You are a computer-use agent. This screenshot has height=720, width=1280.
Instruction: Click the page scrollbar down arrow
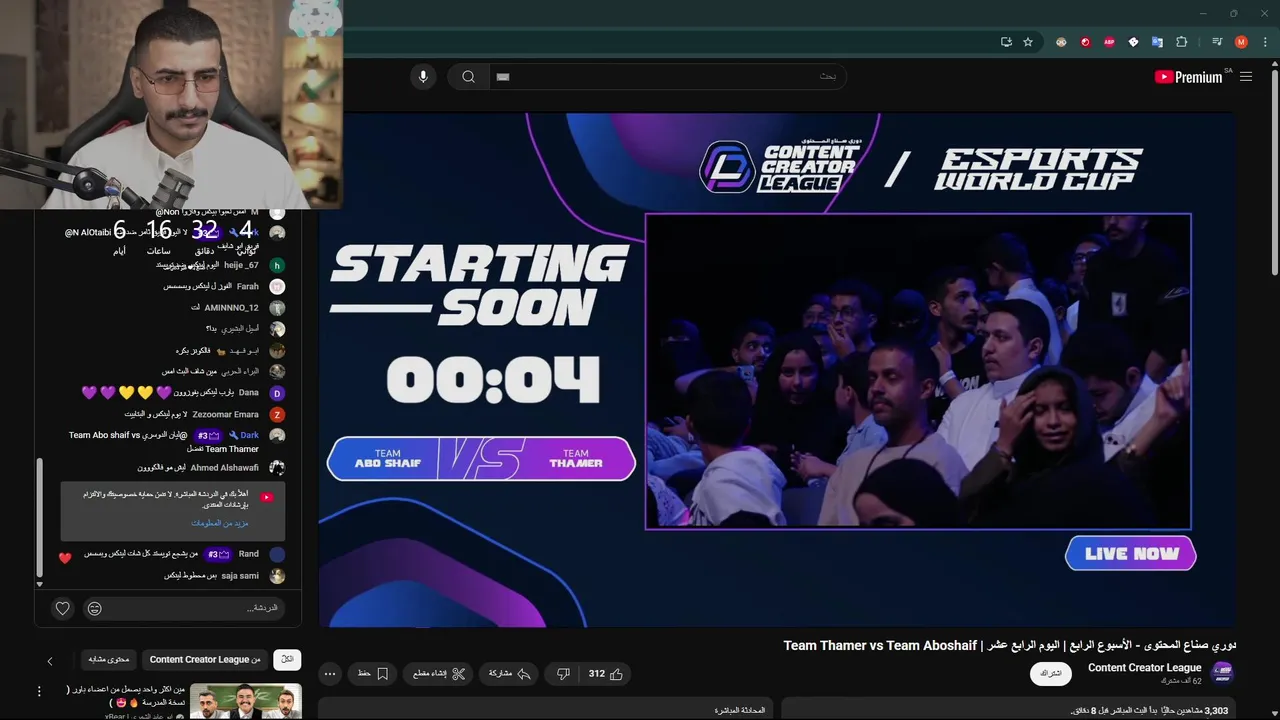pos(1273,713)
